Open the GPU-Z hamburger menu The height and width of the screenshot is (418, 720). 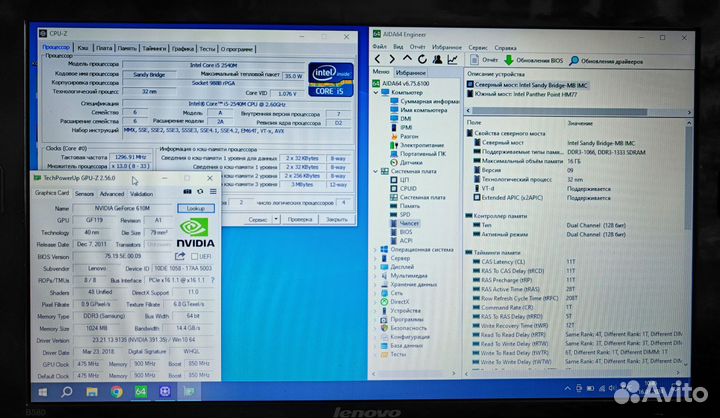213,192
